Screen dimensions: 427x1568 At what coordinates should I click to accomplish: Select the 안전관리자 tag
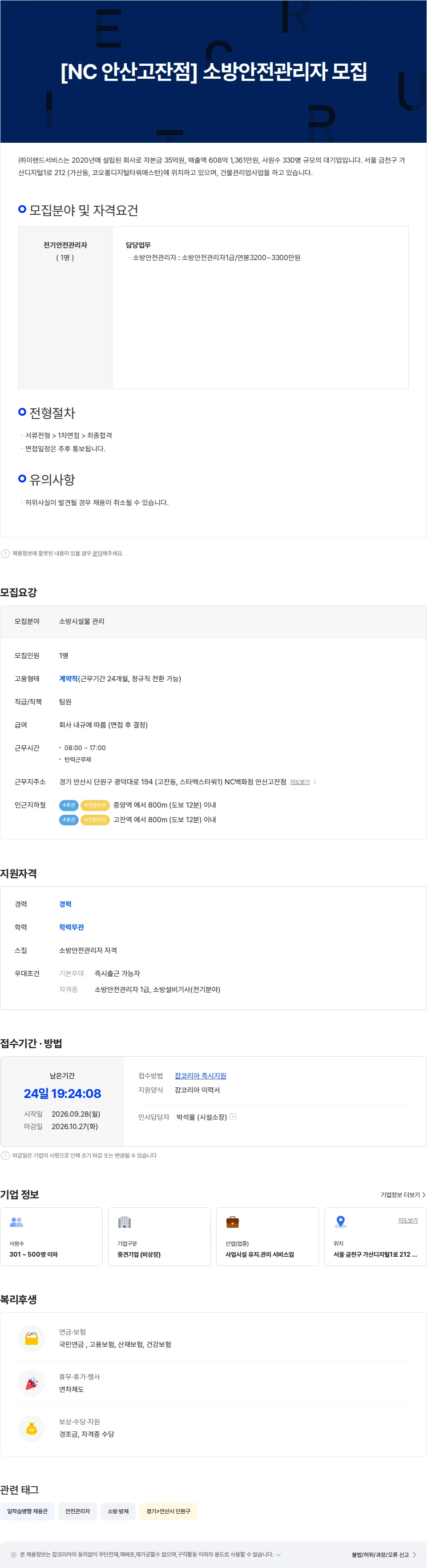[77, 1512]
